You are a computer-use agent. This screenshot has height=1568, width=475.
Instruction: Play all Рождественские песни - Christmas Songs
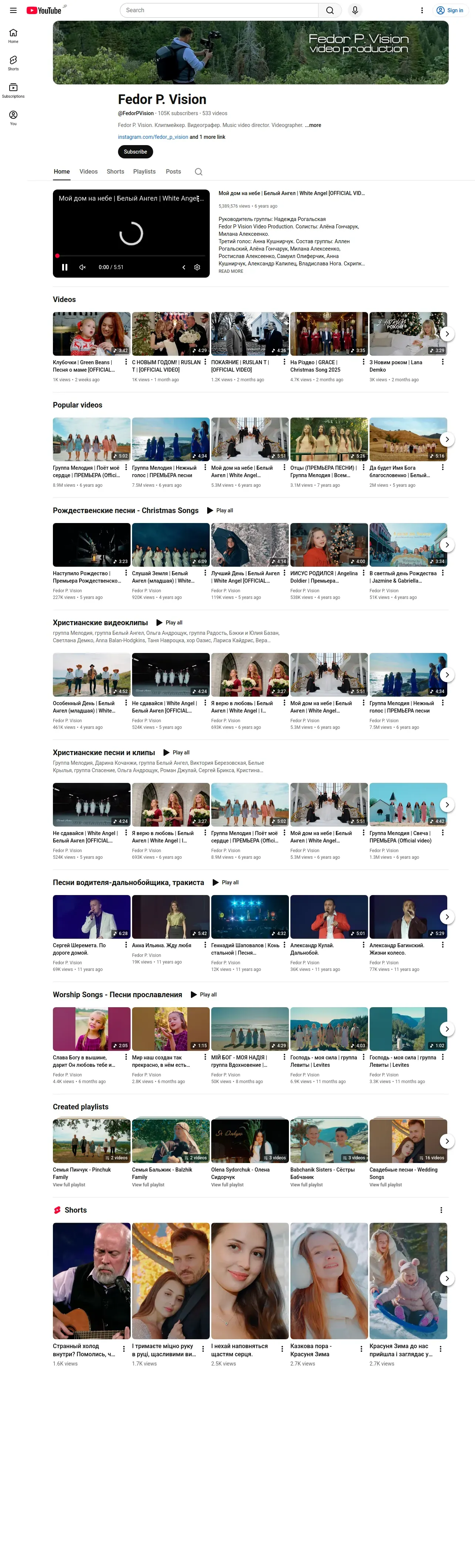click(220, 511)
